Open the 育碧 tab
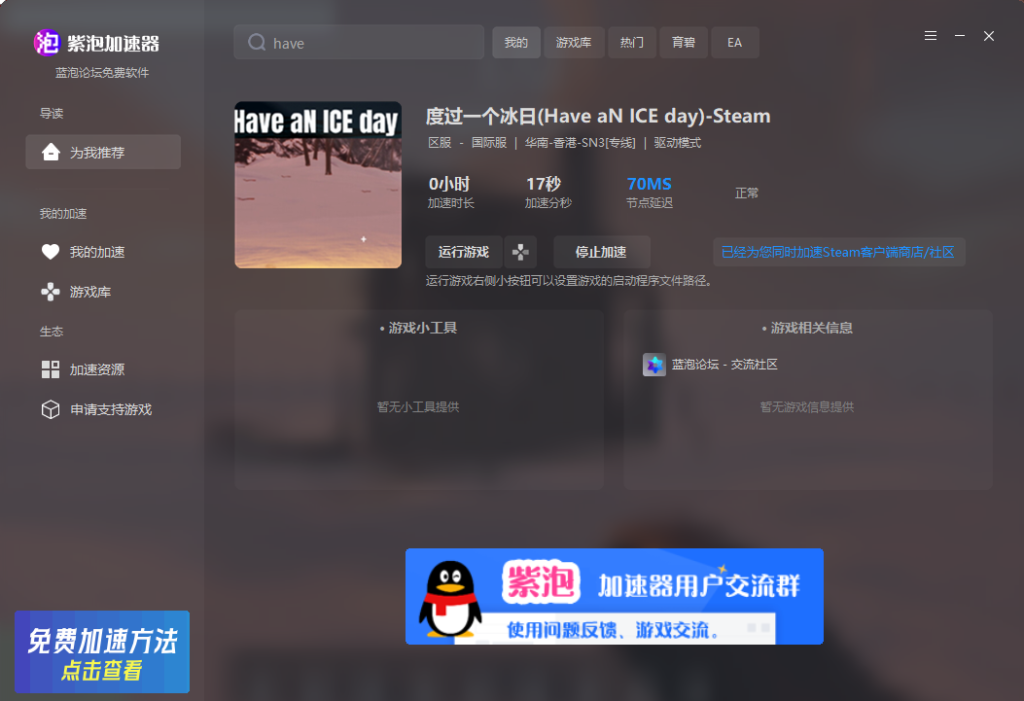 [x=684, y=43]
